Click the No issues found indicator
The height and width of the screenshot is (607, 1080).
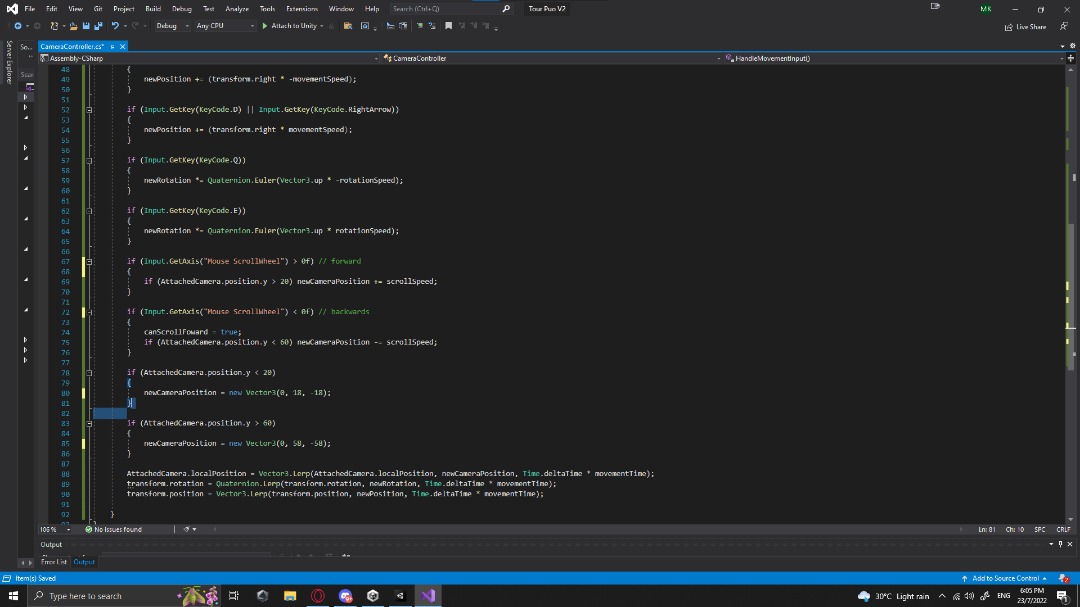coord(113,529)
